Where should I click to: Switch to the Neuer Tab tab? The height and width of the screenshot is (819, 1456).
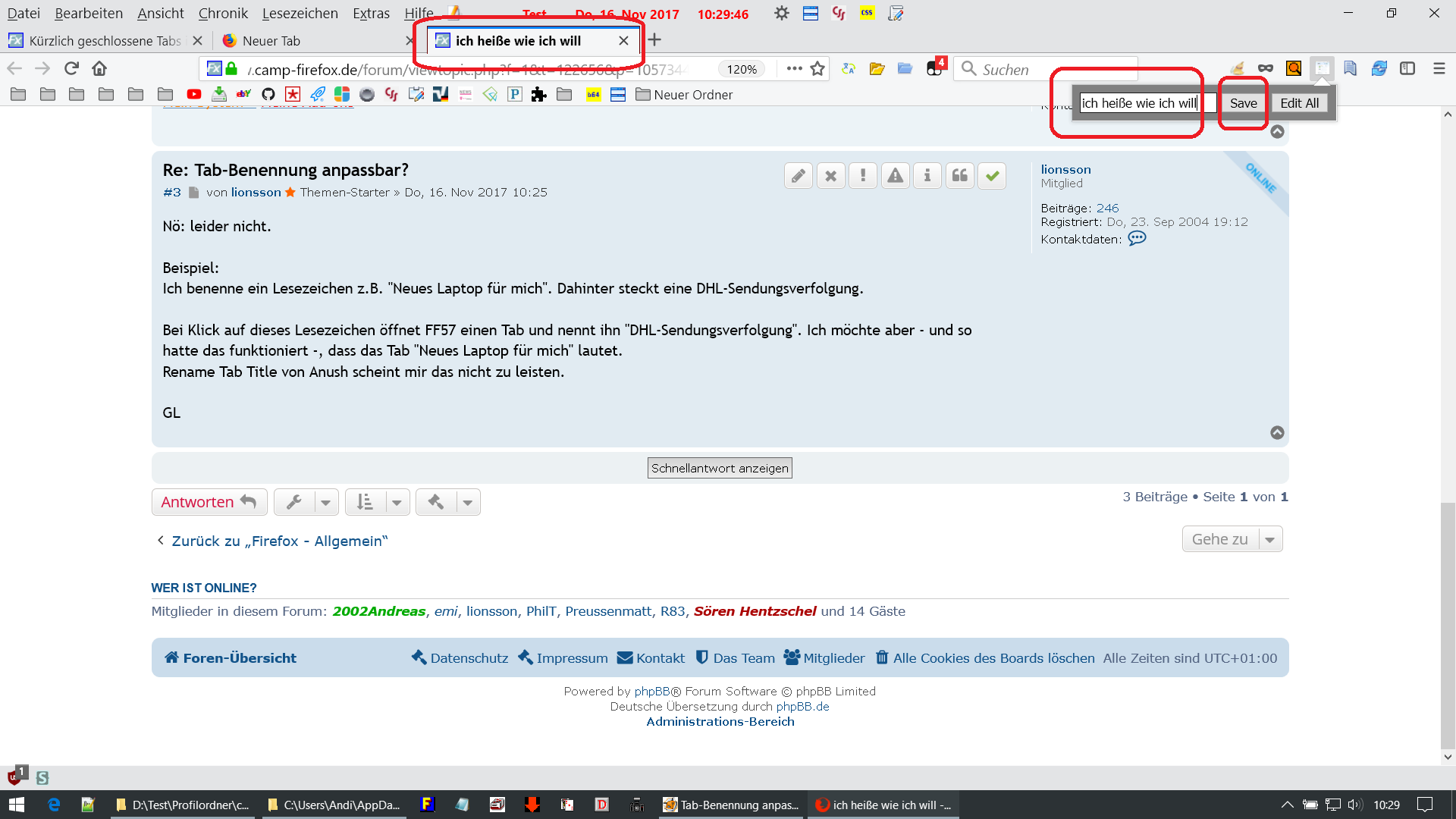point(271,41)
